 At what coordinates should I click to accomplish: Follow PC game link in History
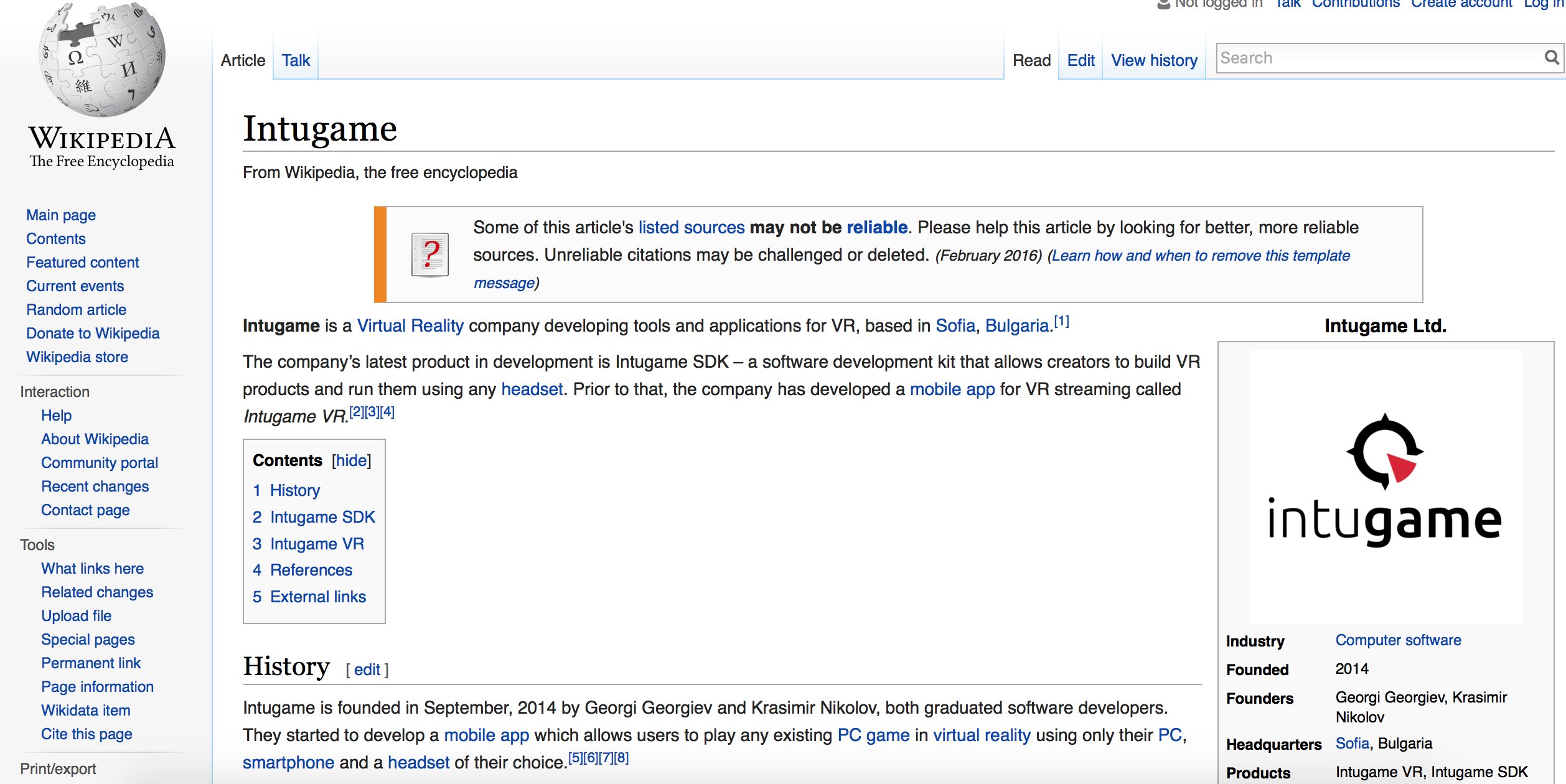click(873, 735)
